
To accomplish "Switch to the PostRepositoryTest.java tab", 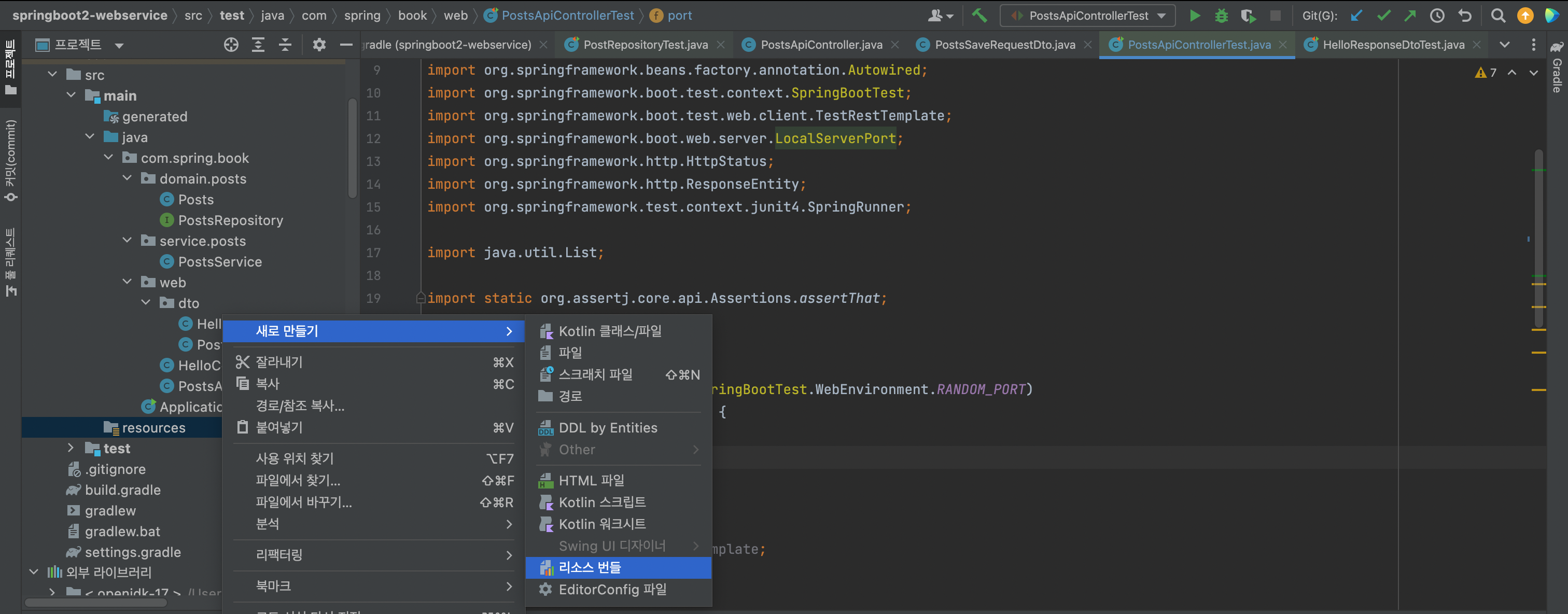I will point(645,45).
